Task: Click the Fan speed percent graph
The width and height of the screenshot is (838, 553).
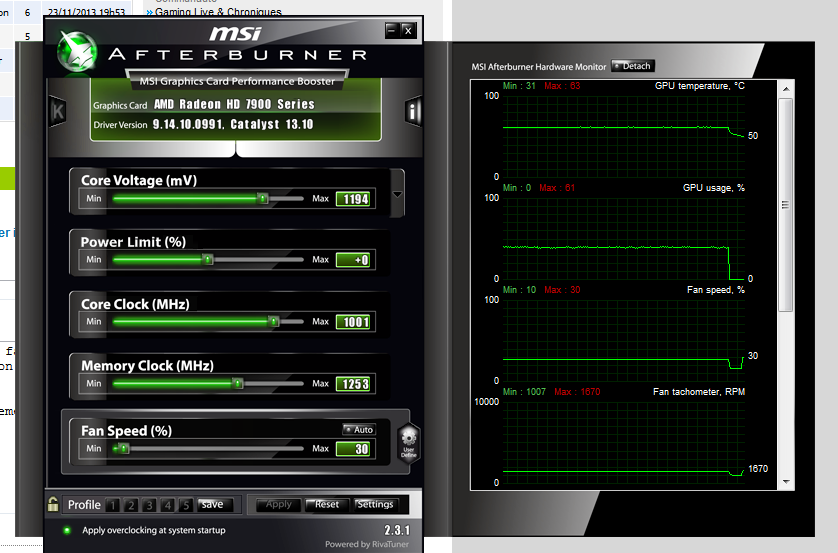Action: tap(624, 340)
